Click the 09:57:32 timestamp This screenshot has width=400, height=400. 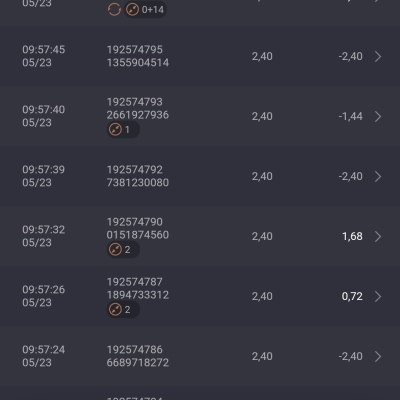tap(44, 230)
